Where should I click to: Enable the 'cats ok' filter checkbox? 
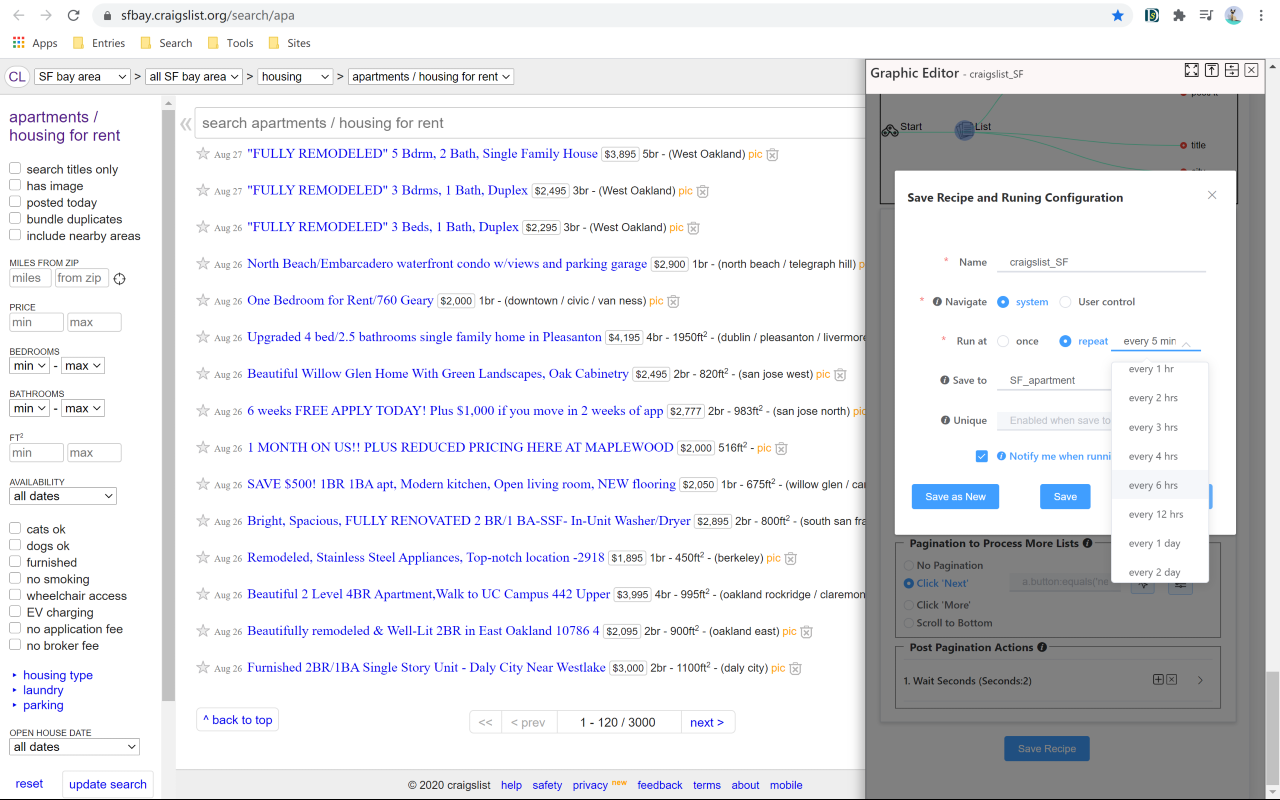[x=15, y=529]
